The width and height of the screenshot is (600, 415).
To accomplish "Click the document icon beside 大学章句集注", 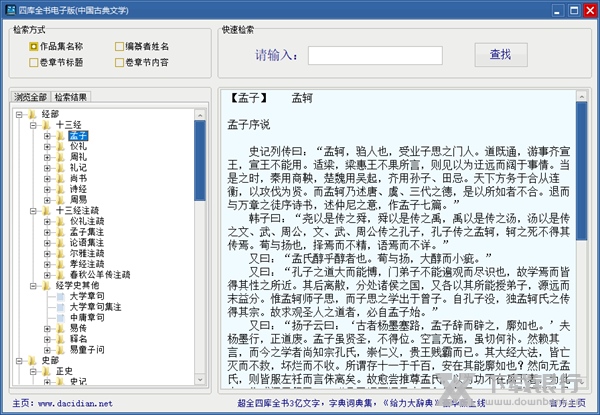I will point(60,307).
